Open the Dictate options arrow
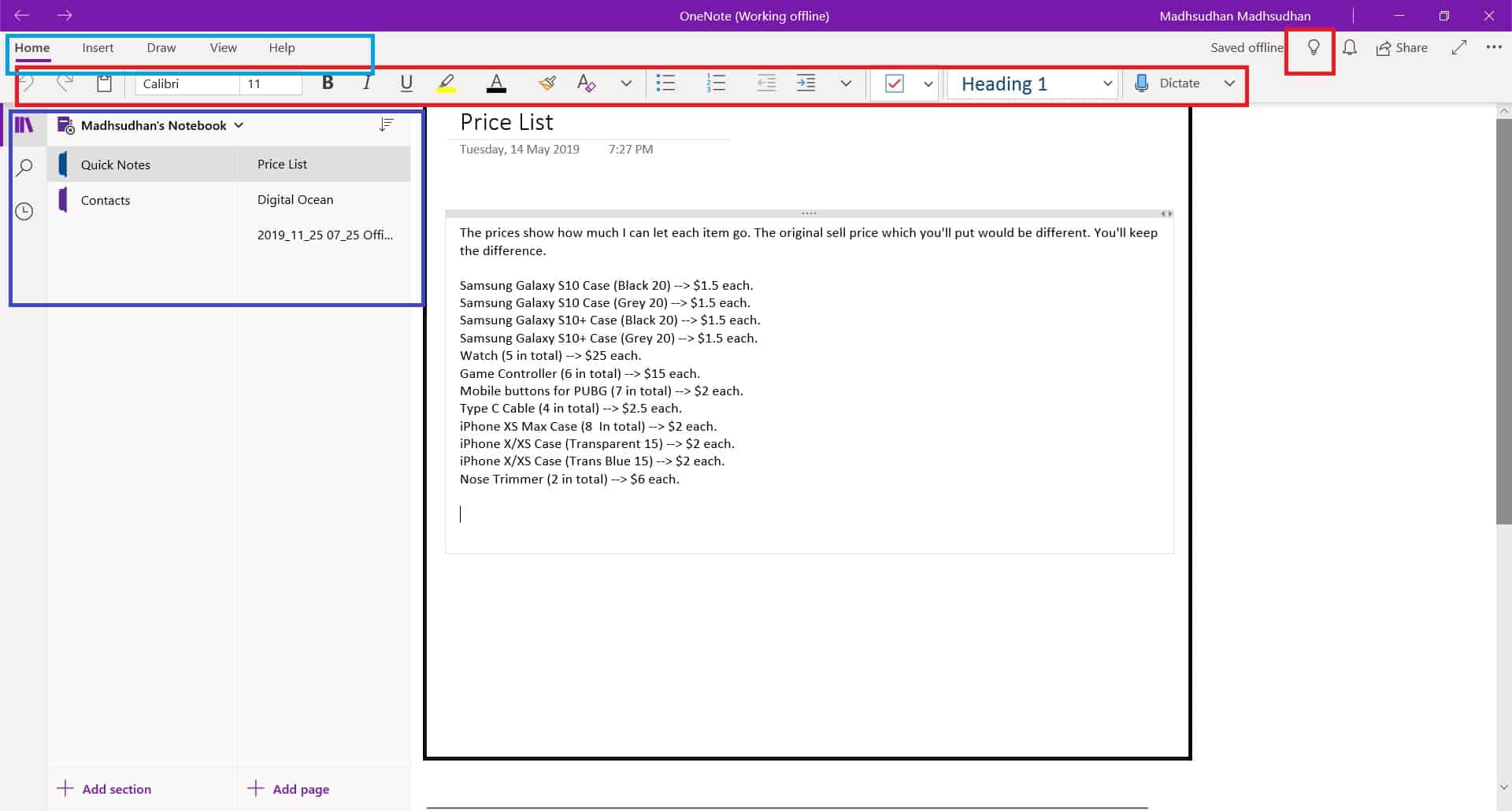This screenshot has width=1512, height=811. pyautogui.click(x=1229, y=83)
